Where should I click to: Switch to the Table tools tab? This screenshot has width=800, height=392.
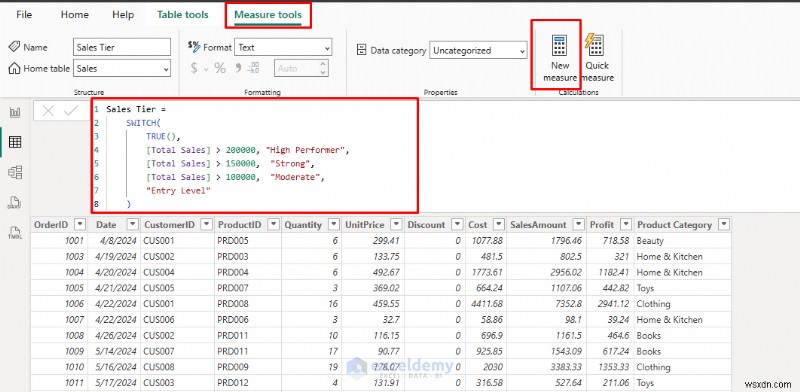pyautogui.click(x=183, y=15)
